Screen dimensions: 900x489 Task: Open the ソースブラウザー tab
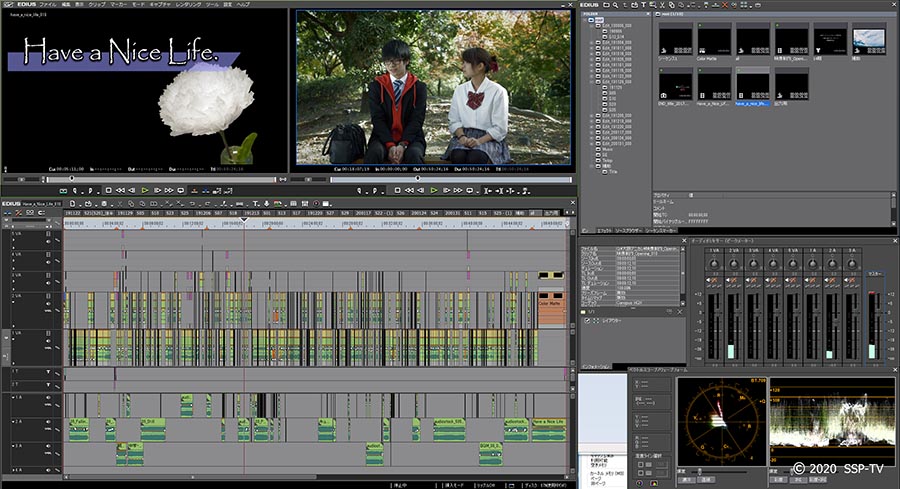coord(628,230)
